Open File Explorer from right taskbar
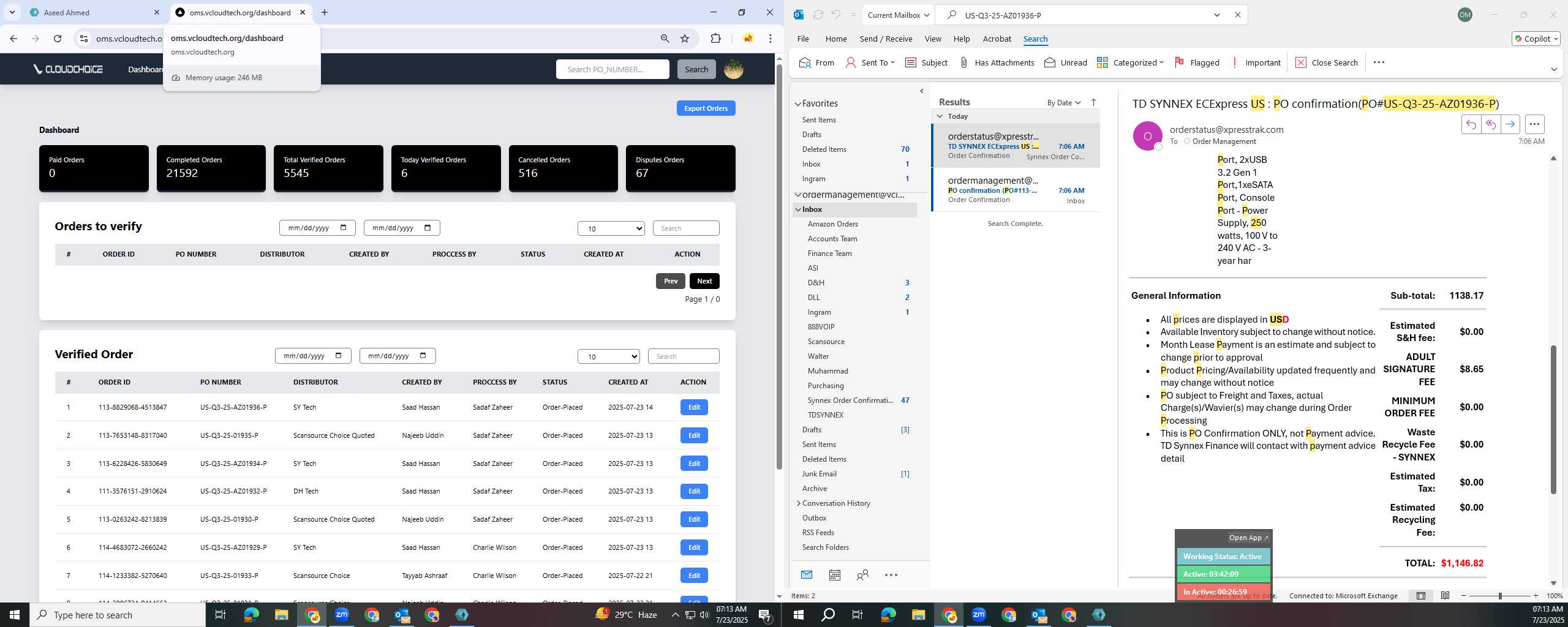 918,615
